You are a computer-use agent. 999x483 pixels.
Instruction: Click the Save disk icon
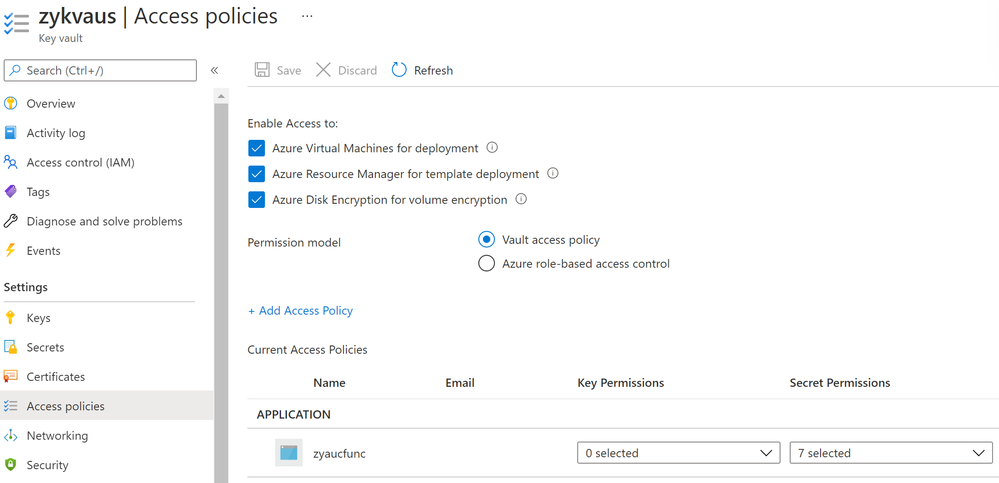(x=262, y=70)
